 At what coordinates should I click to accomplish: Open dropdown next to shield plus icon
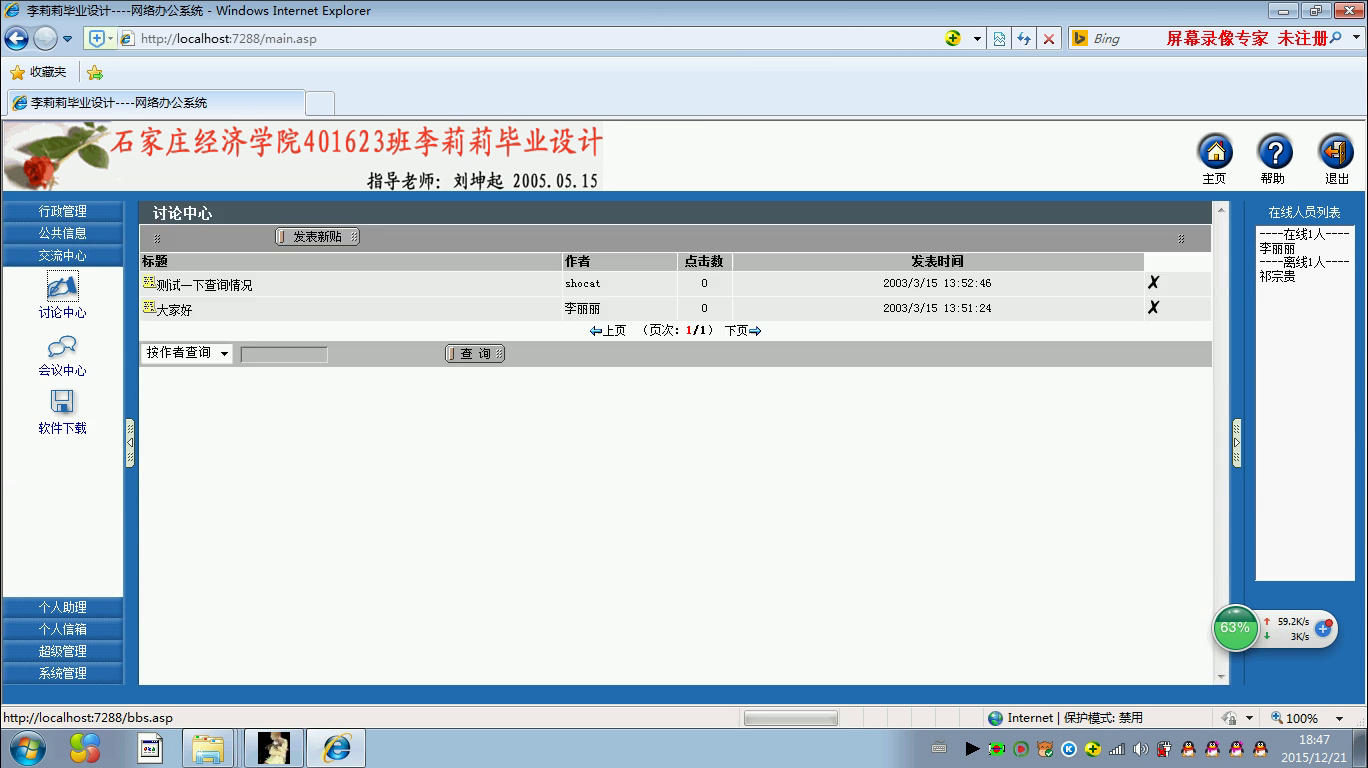coord(111,39)
